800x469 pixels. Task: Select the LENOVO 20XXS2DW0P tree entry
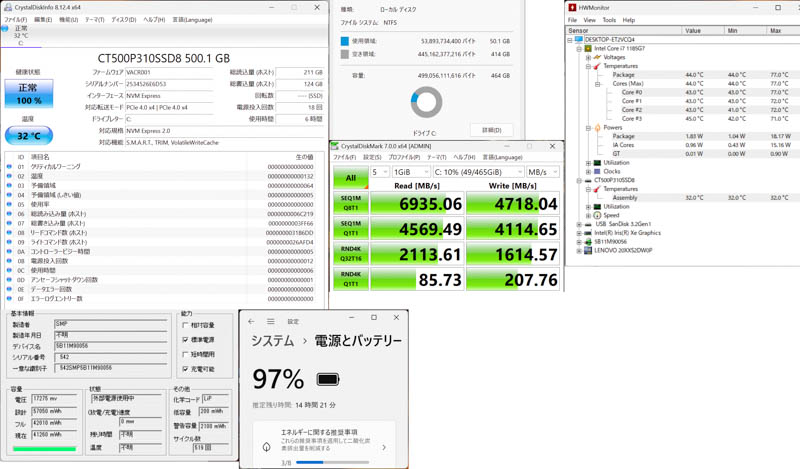(x=622, y=250)
